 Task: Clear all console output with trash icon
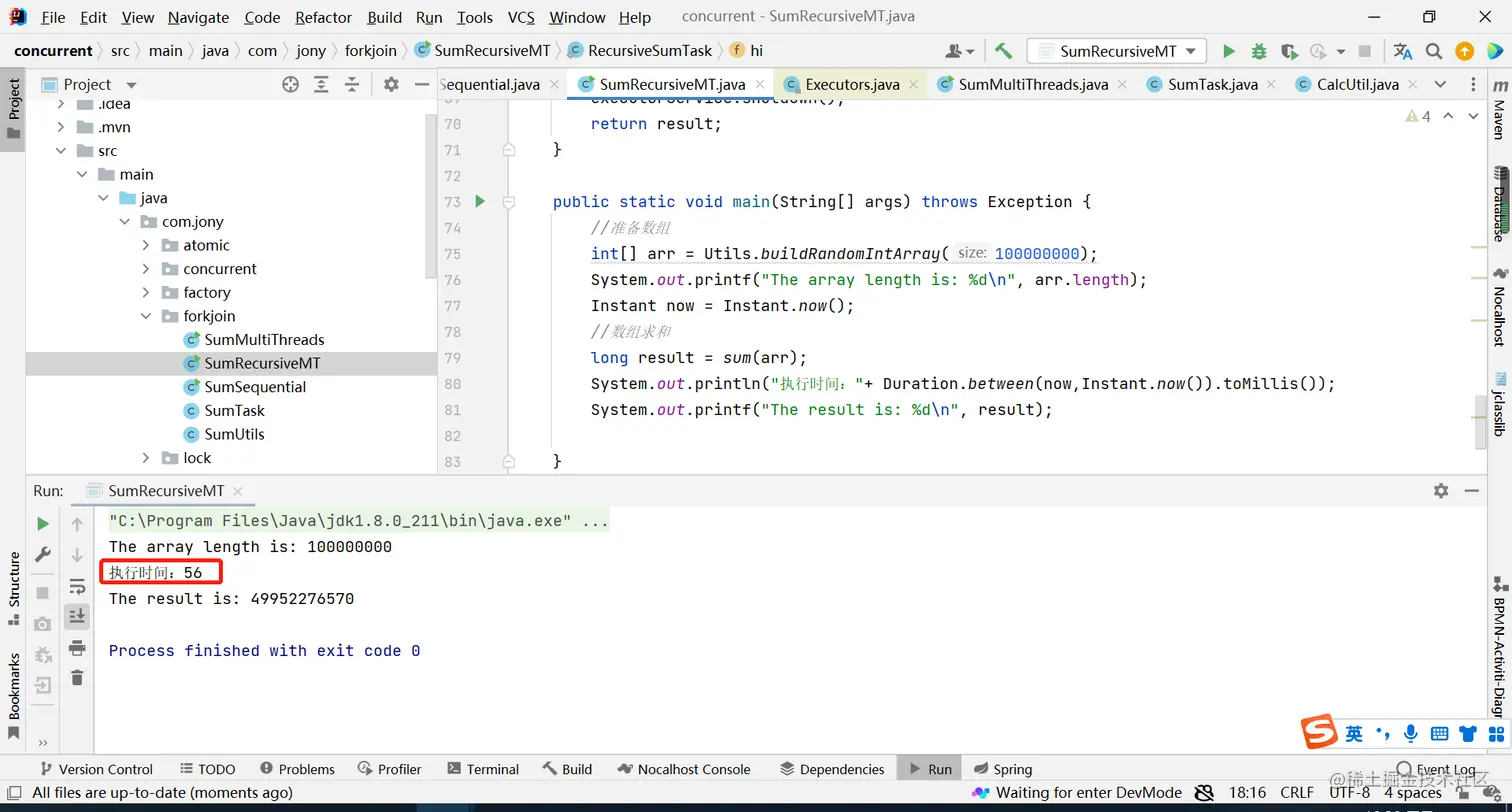tap(77, 678)
